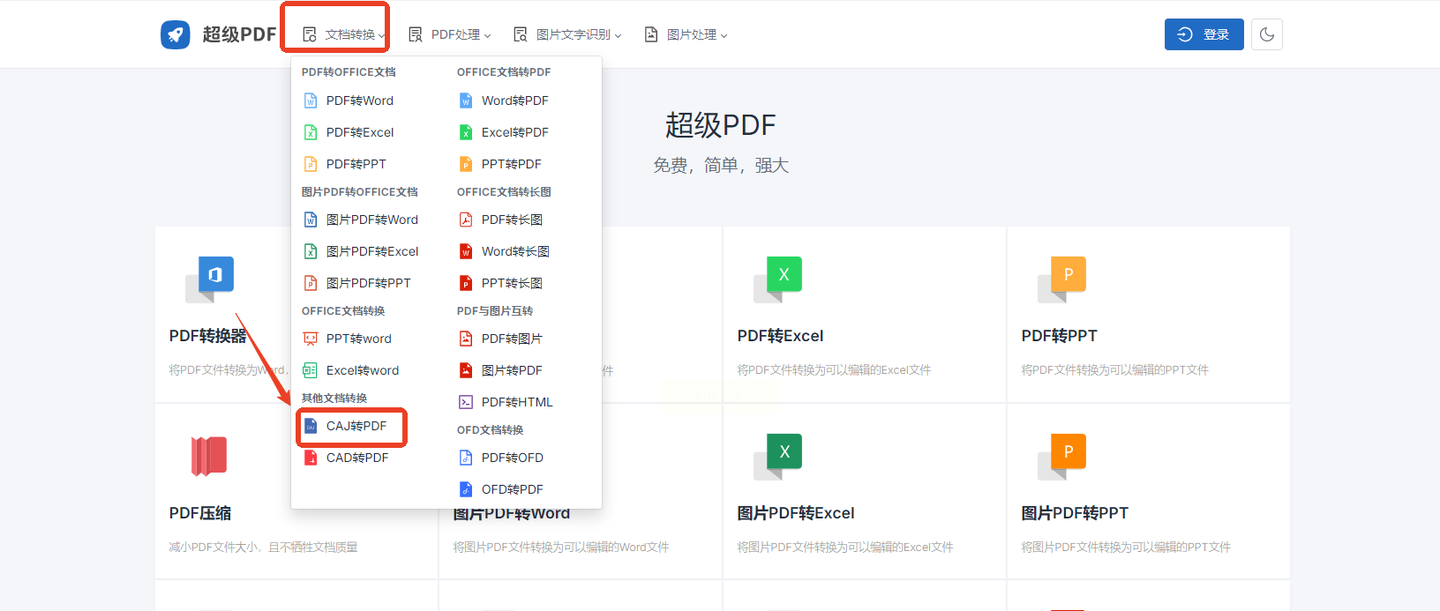This screenshot has height=611, width=1440.
Task: Open the PDF转PPT card title link
Action: pyautogui.click(x=1059, y=336)
